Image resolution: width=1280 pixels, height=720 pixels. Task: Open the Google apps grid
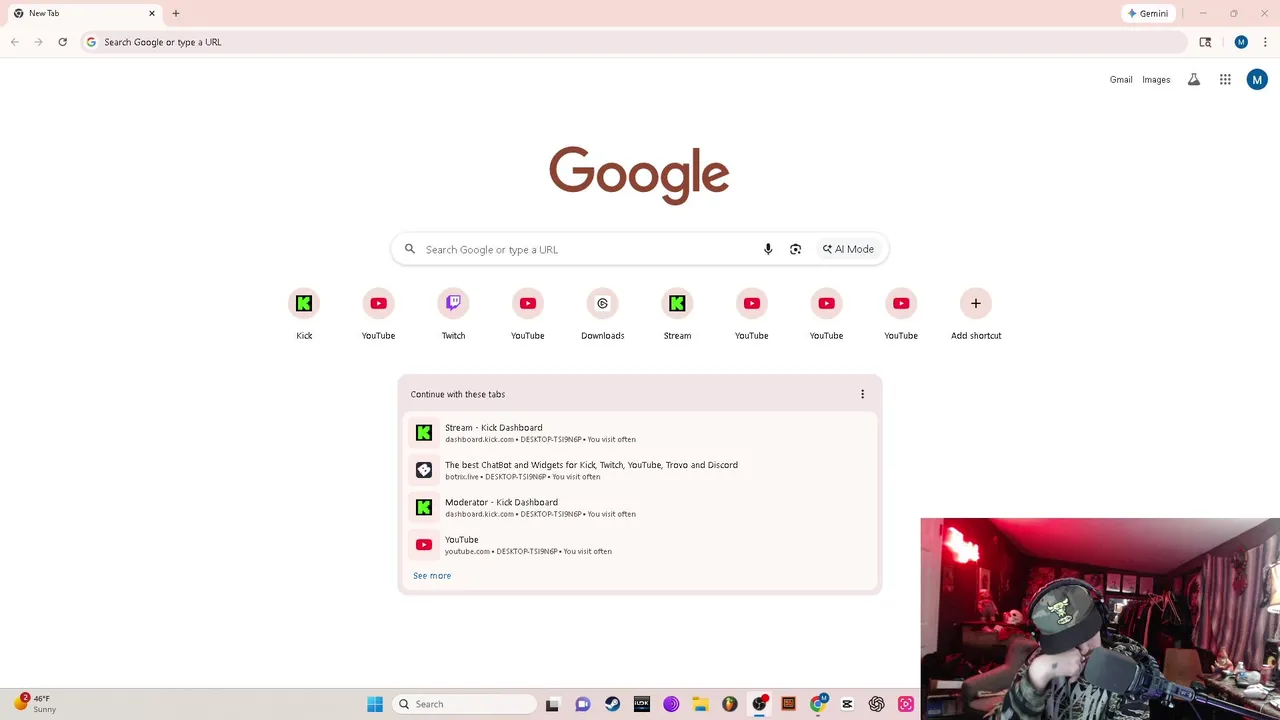[x=1225, y=79]
